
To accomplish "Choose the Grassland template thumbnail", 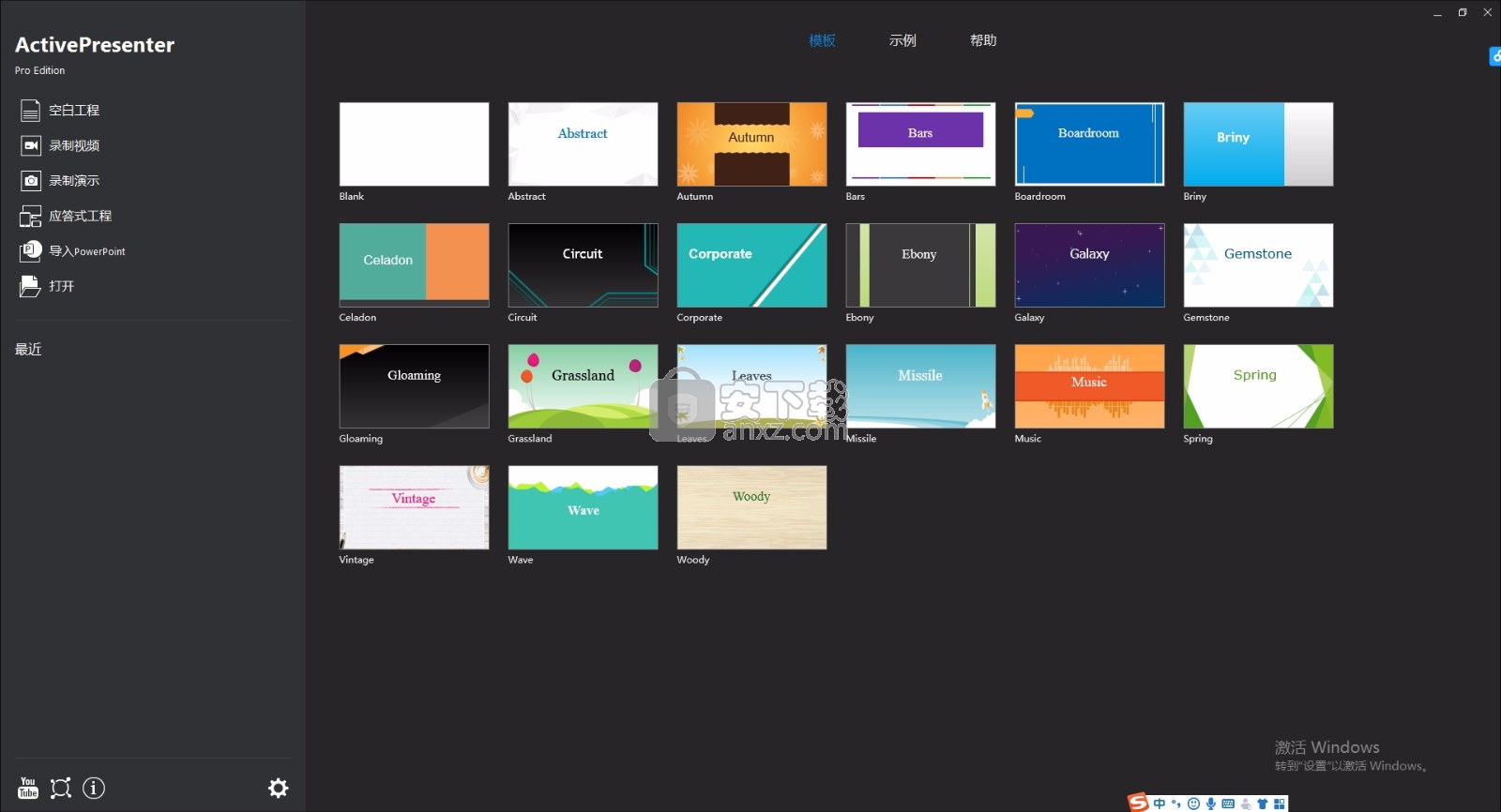I will coord(583,386).
